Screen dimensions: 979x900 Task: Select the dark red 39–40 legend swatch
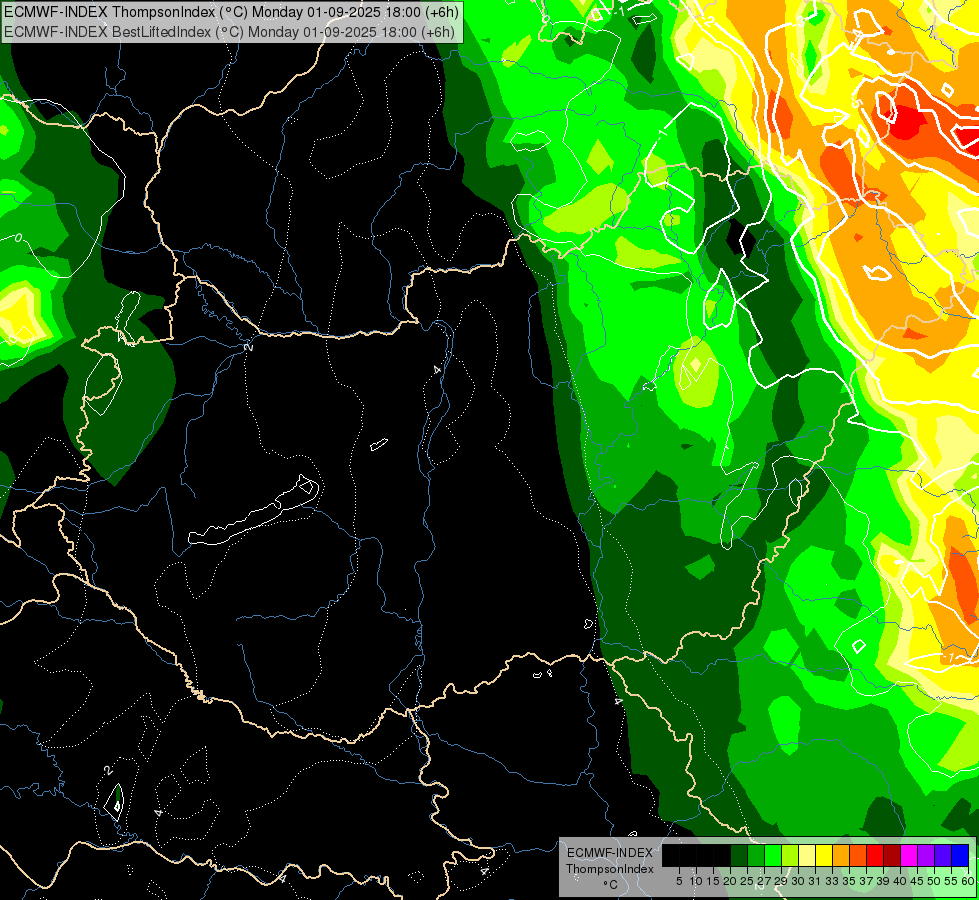point(892,855)
